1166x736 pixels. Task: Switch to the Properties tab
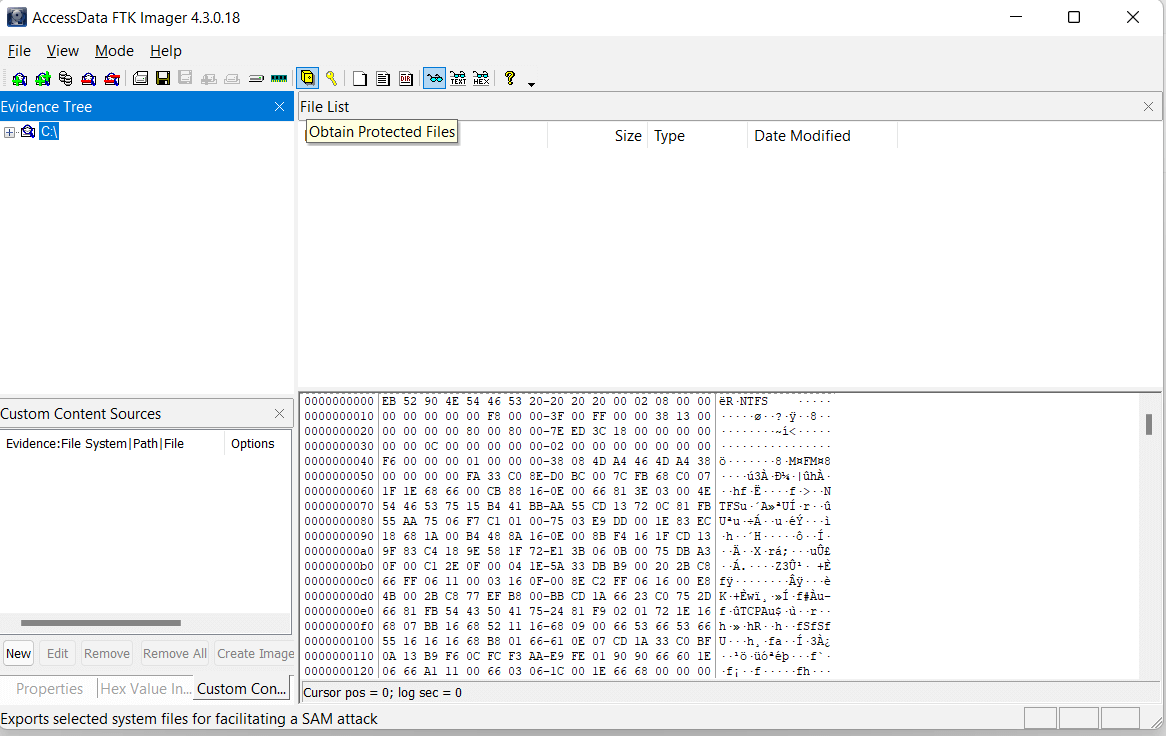(49, 689)
